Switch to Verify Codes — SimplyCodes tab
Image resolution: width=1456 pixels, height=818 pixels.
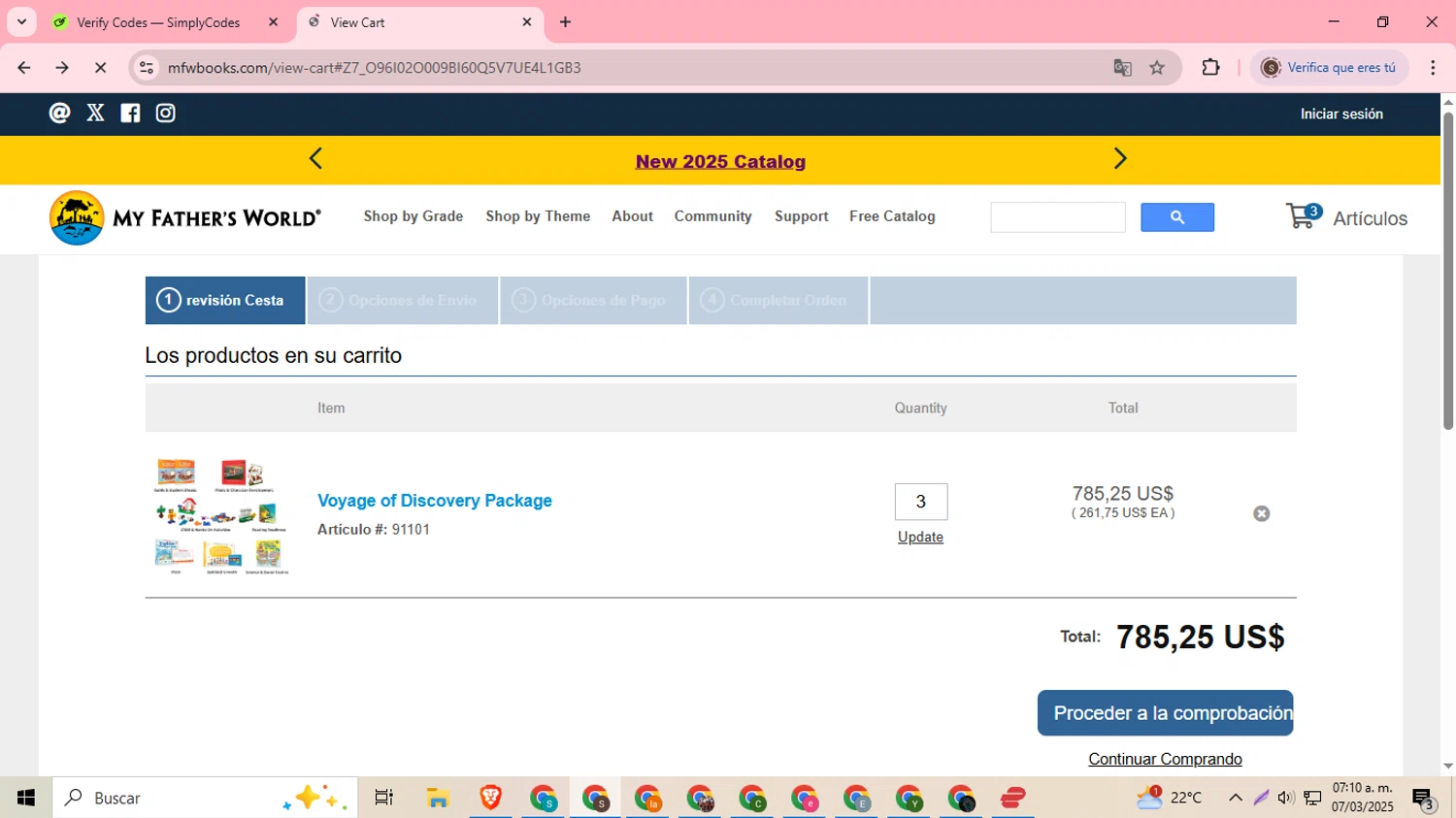pos(158,22)
